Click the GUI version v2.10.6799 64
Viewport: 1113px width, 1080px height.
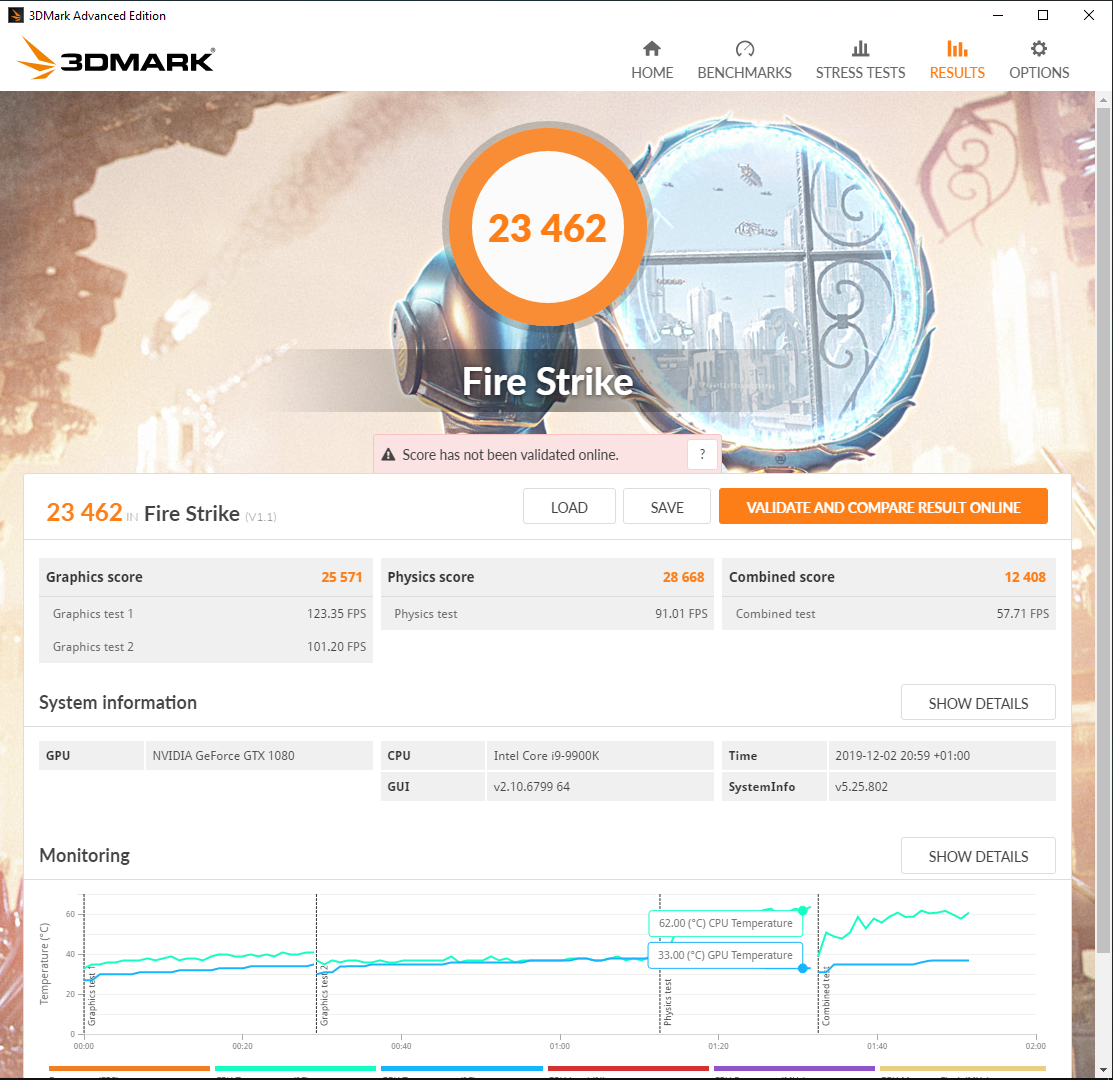(x=600, y=786)
